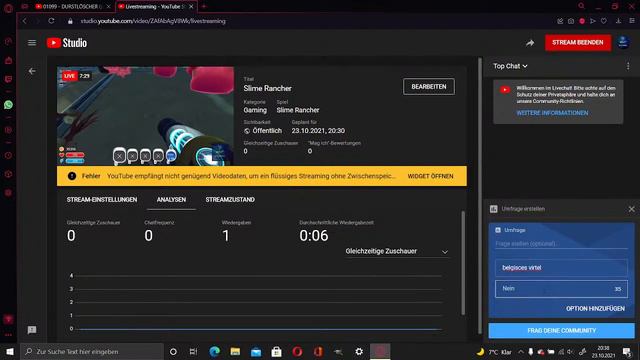
Task: Select the Analysen tab
Action: [171, 200]
